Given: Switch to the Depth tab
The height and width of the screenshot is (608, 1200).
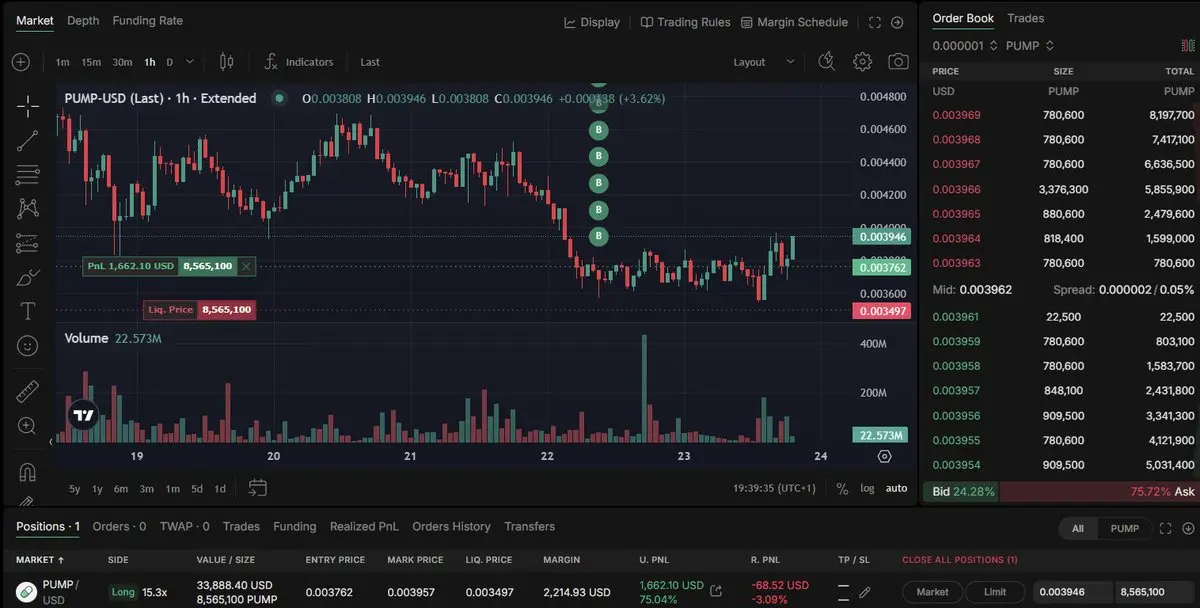Looking at the screenshot, I should point(83,20).
